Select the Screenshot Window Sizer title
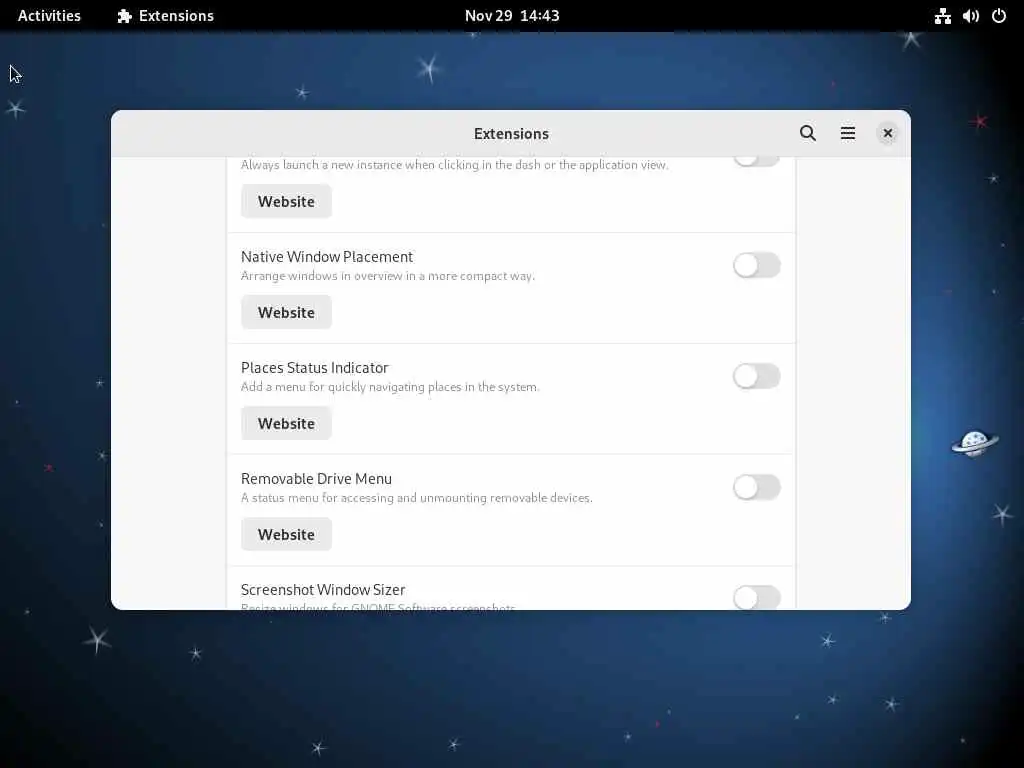This screenshot has height=768, width=1024. [323, 590]
